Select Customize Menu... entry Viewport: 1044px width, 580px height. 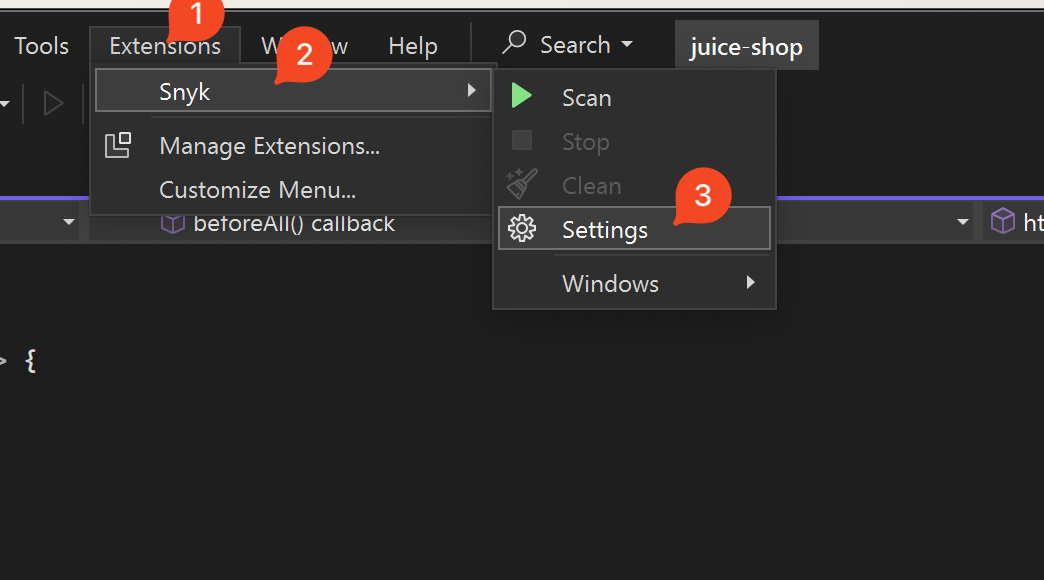(257, 190)
